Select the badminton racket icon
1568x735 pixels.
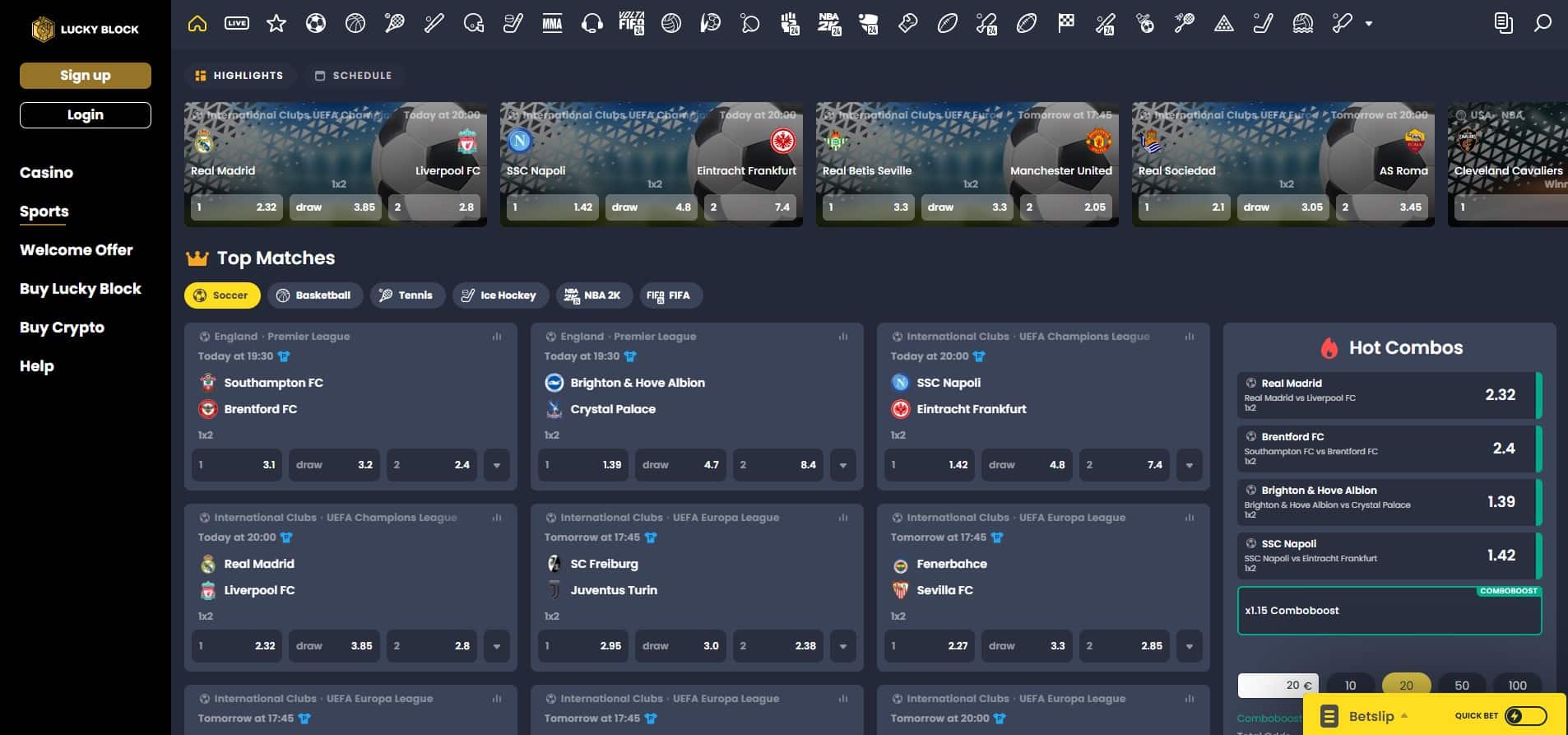pyautogui.click(x=1185, y=24)
